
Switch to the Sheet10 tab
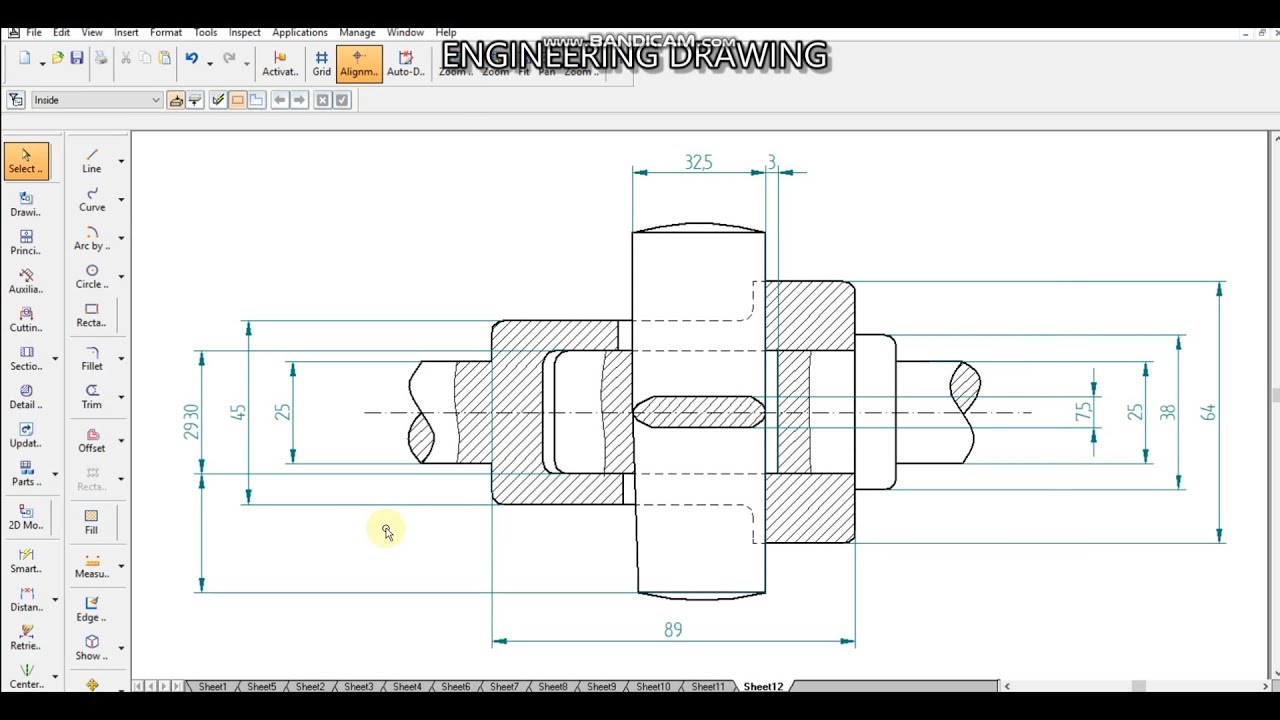pyautogui.click(x=653, y=687)
